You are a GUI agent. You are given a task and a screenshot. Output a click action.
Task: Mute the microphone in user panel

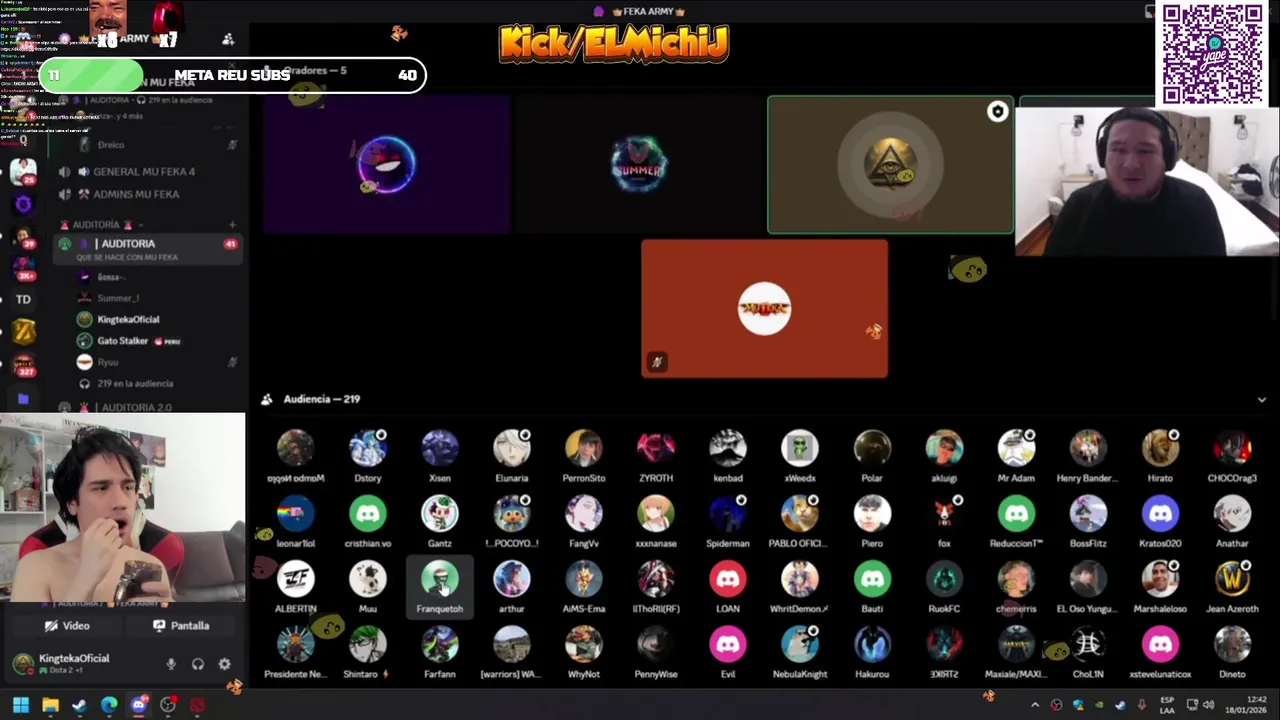click(171, 664)
